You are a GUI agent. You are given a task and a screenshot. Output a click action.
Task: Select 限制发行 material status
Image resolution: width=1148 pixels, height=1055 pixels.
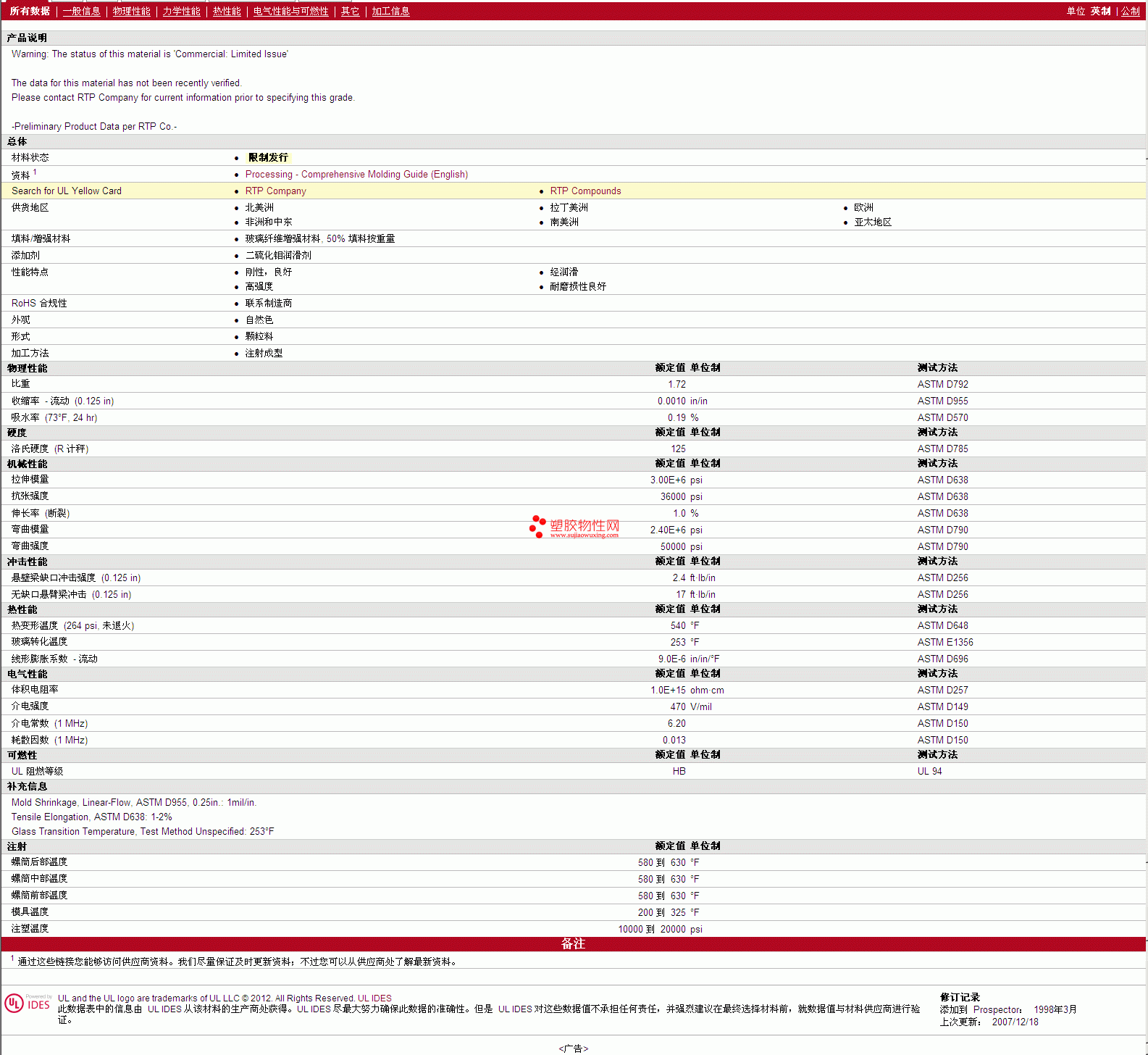click(x=268, y=157)
